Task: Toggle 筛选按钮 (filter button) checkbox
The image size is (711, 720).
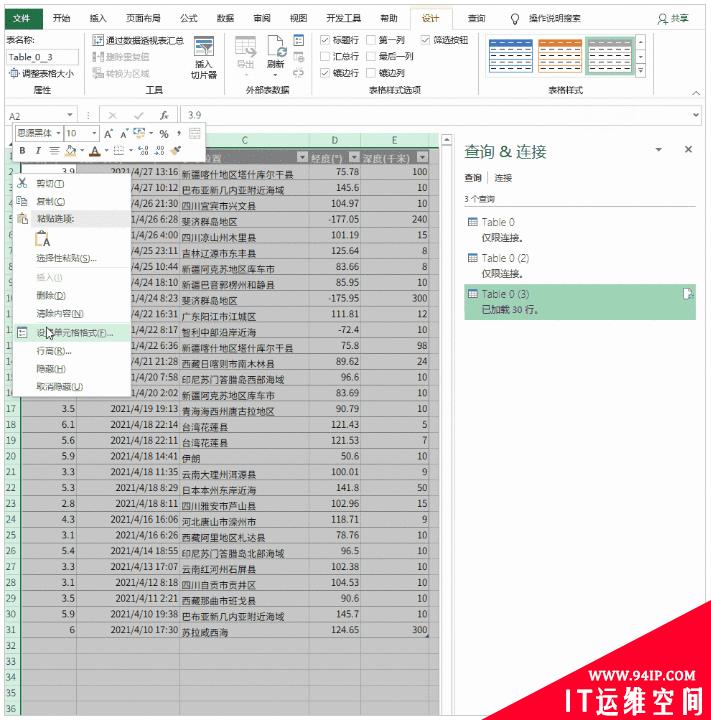Action: point(425,40)
